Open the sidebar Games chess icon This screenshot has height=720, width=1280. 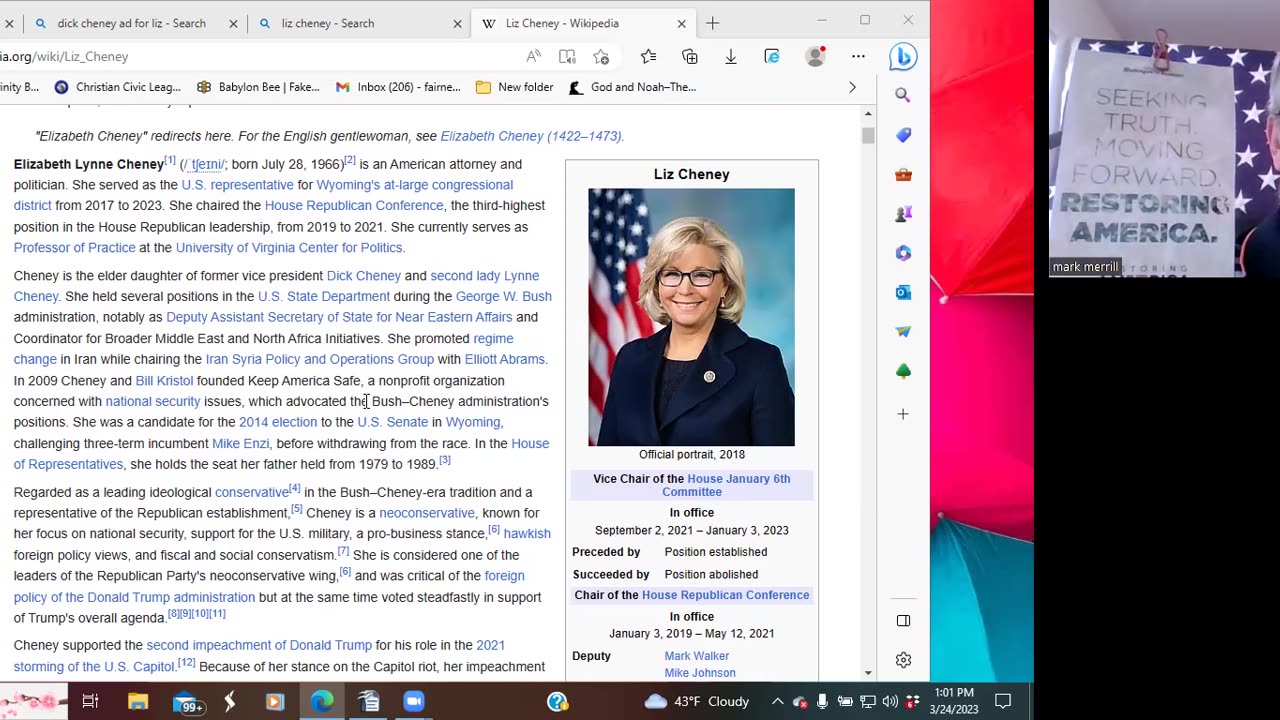(903, 214)
